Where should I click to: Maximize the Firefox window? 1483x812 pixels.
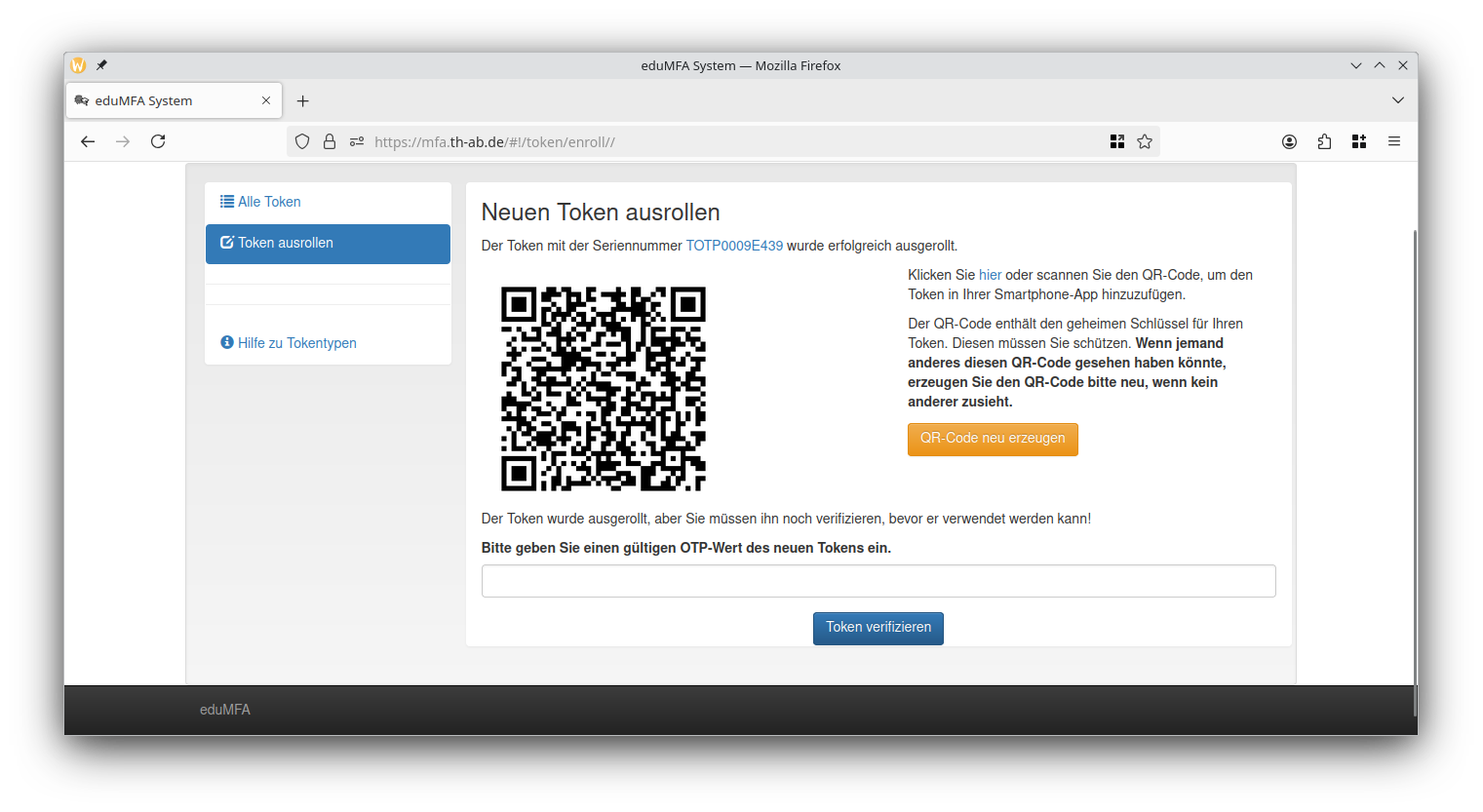coord(1380,65)
